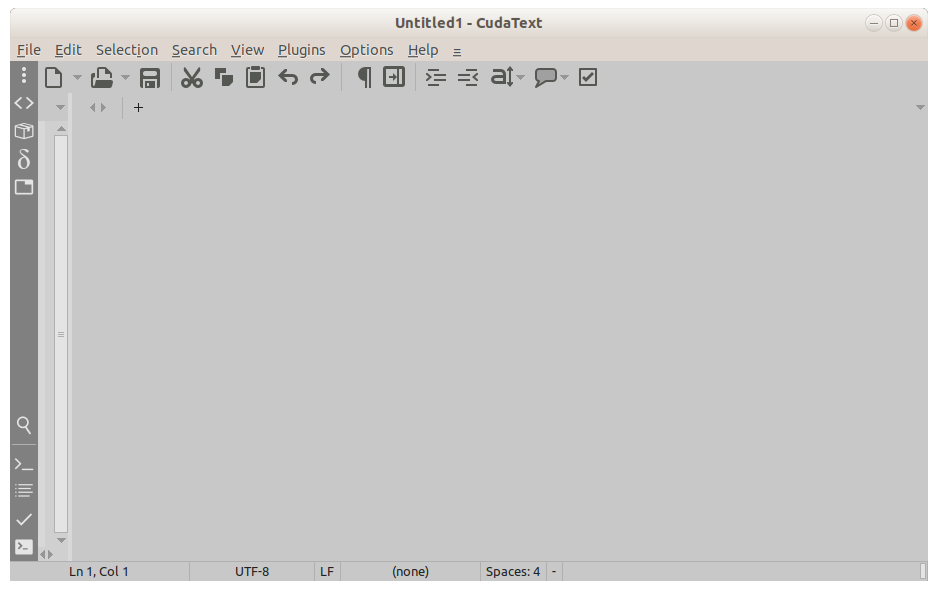The height and width of the screenshot is (591, 938).
Task: Click the hamburger icon after Help menu
Action: pos(457,53)
